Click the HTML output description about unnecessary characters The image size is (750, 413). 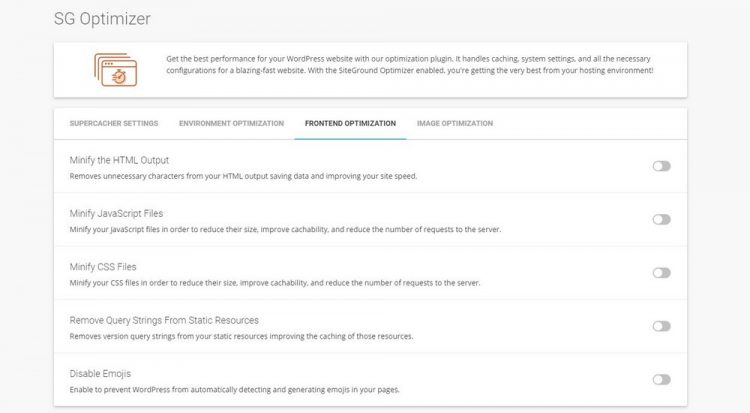tap(242, 176)
